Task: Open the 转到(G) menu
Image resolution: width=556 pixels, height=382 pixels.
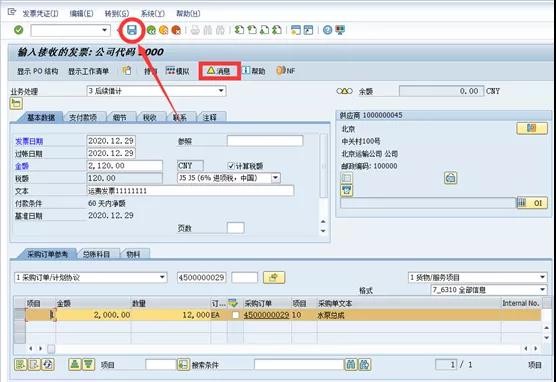Action: [117, 13]
